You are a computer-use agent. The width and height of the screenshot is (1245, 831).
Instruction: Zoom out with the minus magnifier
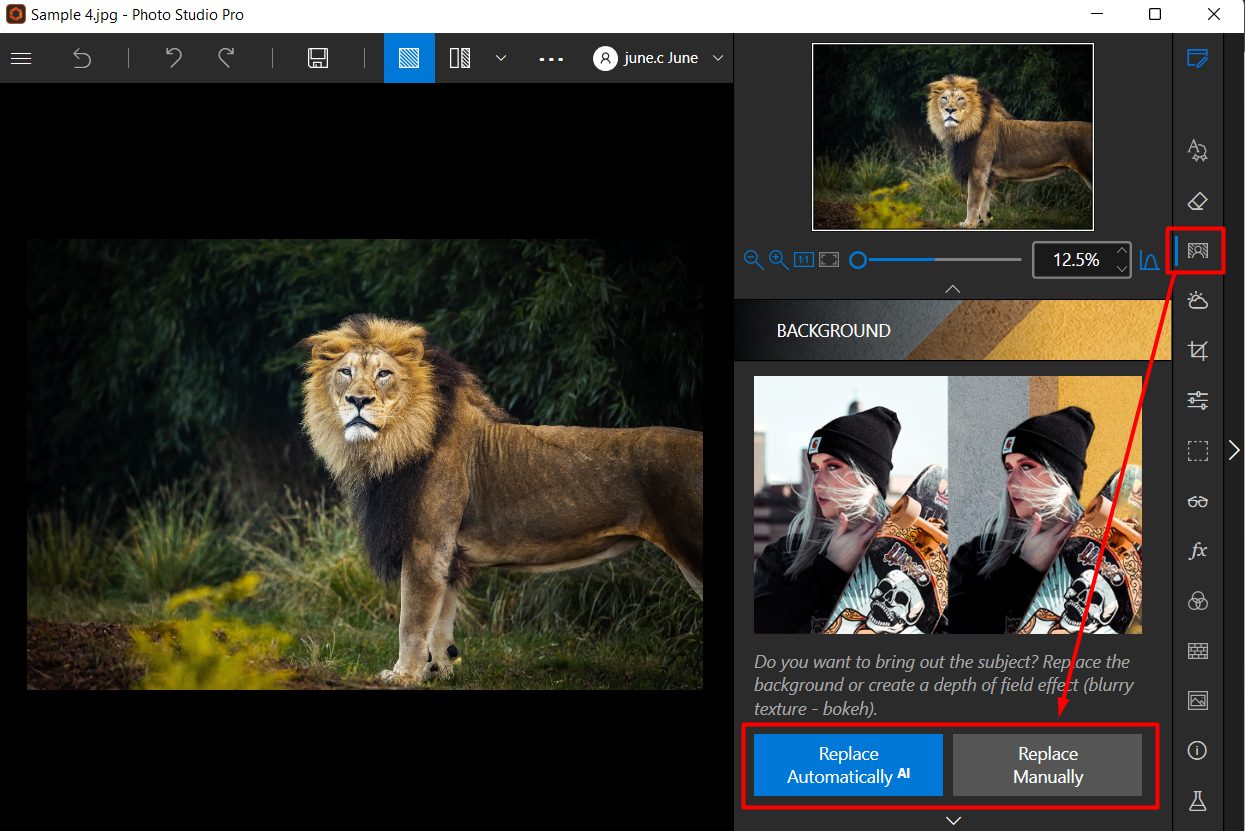pos(753,260)
